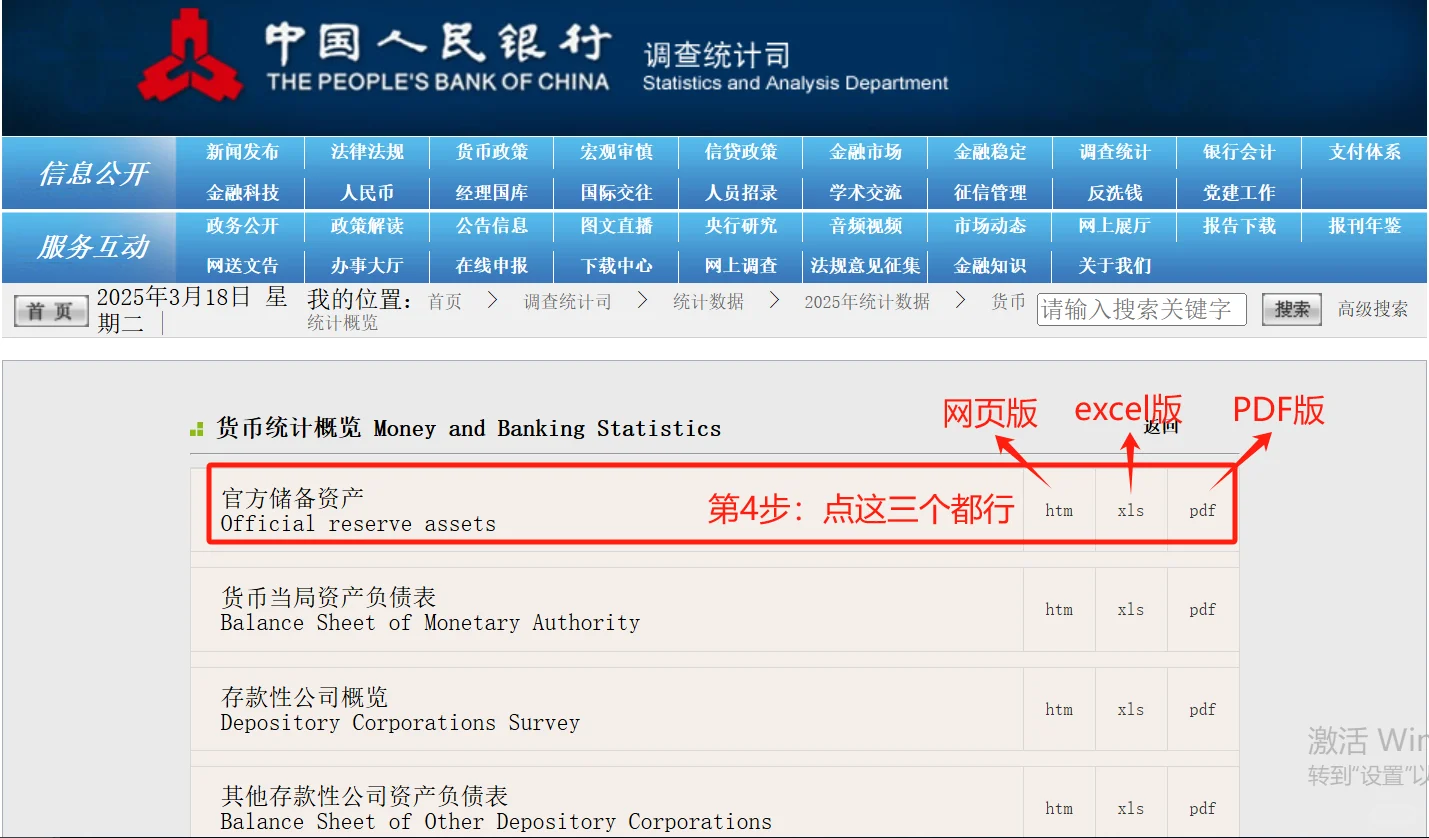Select 人员招录 in navigation
The image size is (1429, 838).
[741, 192]
